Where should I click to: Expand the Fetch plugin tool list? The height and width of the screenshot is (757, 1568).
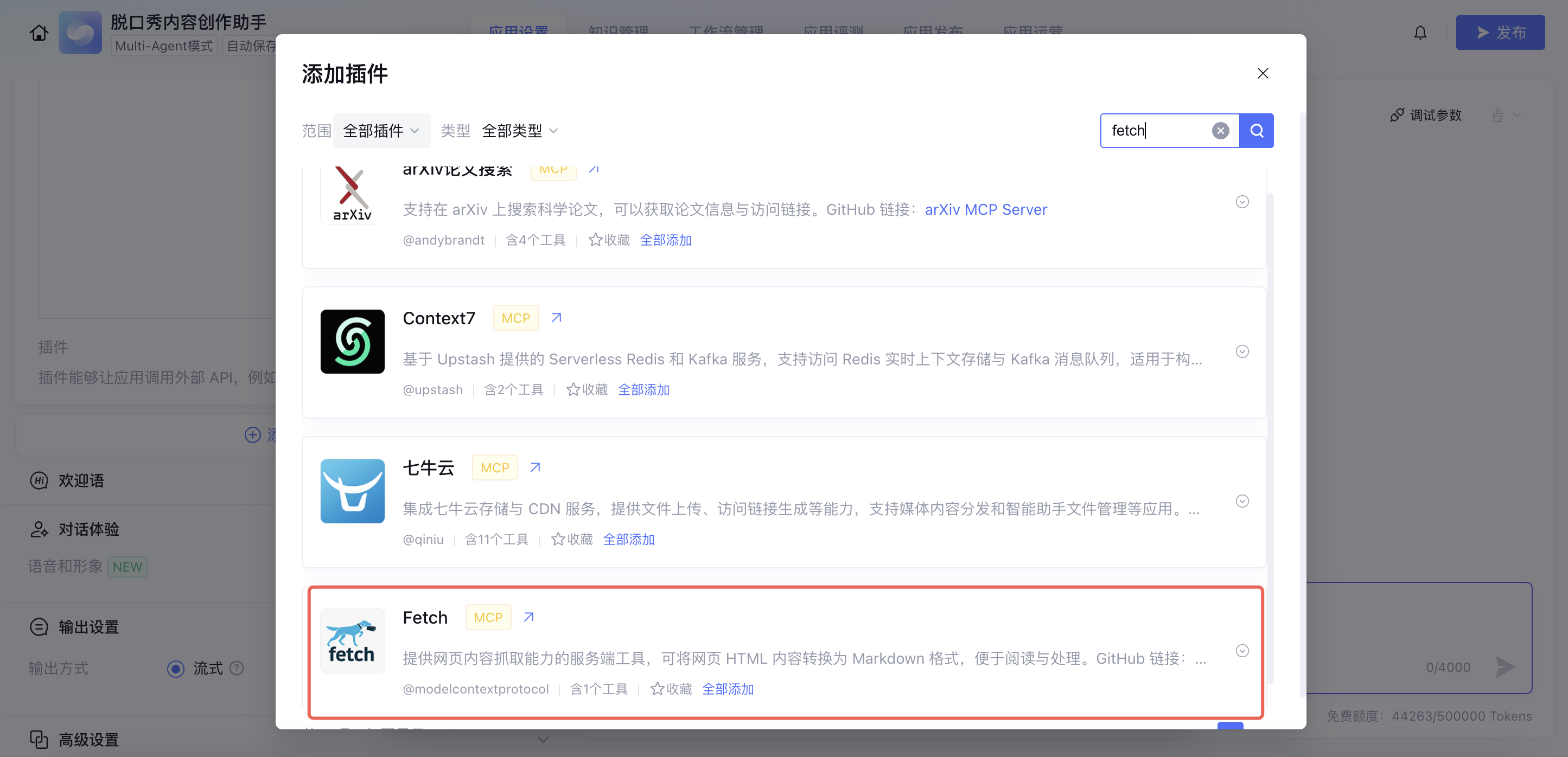click(x=1242, y=651)
